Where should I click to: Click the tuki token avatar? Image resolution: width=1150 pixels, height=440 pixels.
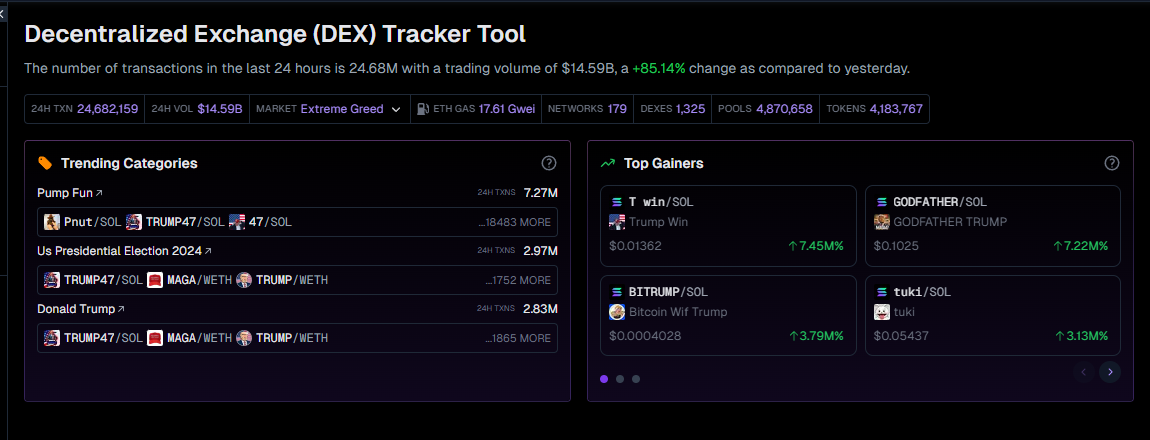[x=882, y=312]
